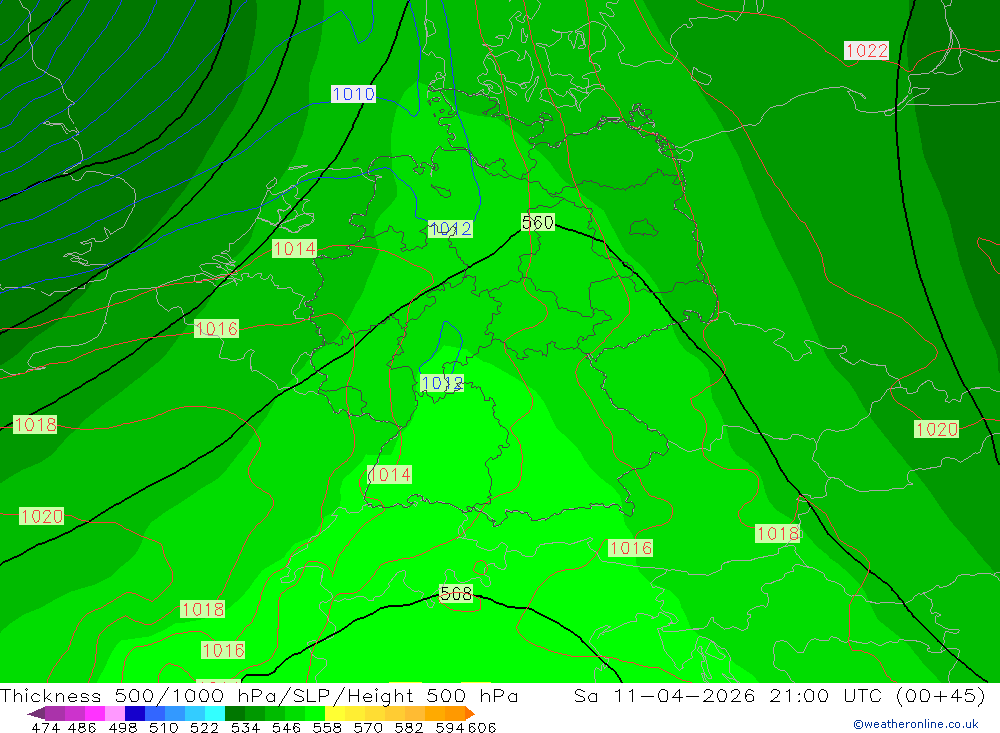Click the dark purple arrow at legend start

point(36,713)
